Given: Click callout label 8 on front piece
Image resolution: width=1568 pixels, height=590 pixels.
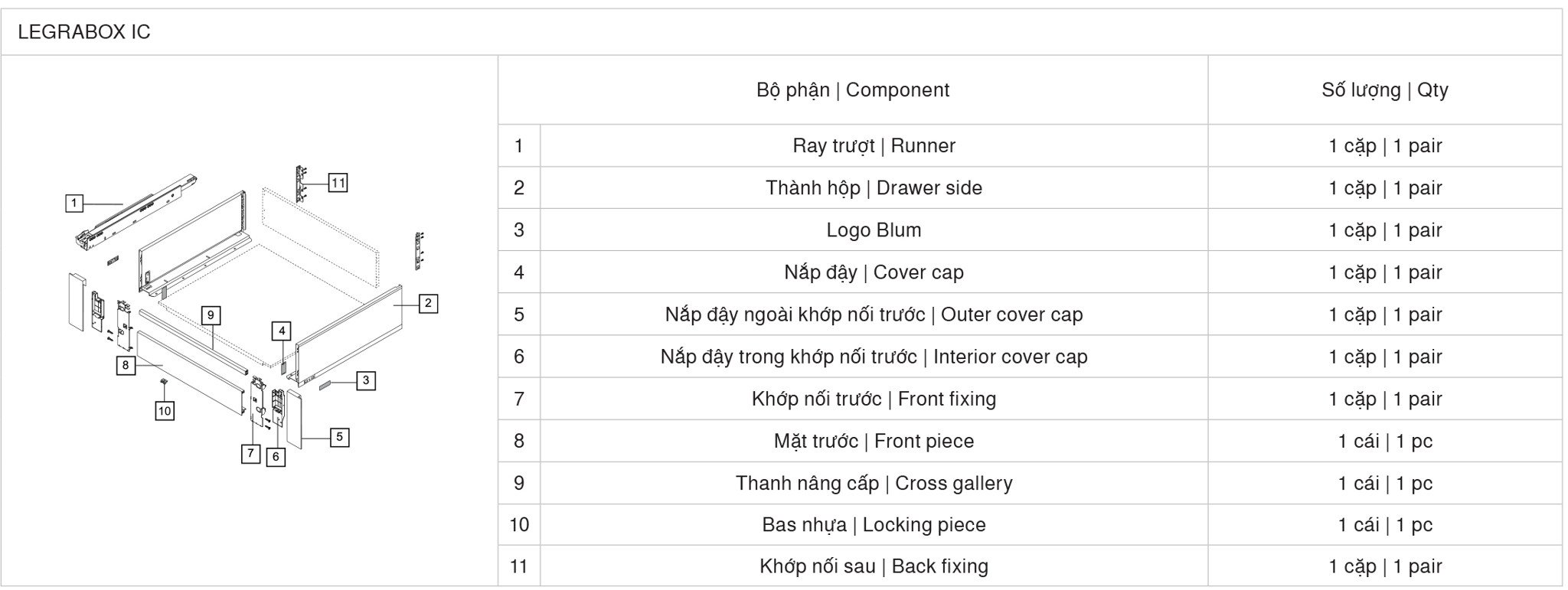Looking at the screenshot, I should (126, 365).
